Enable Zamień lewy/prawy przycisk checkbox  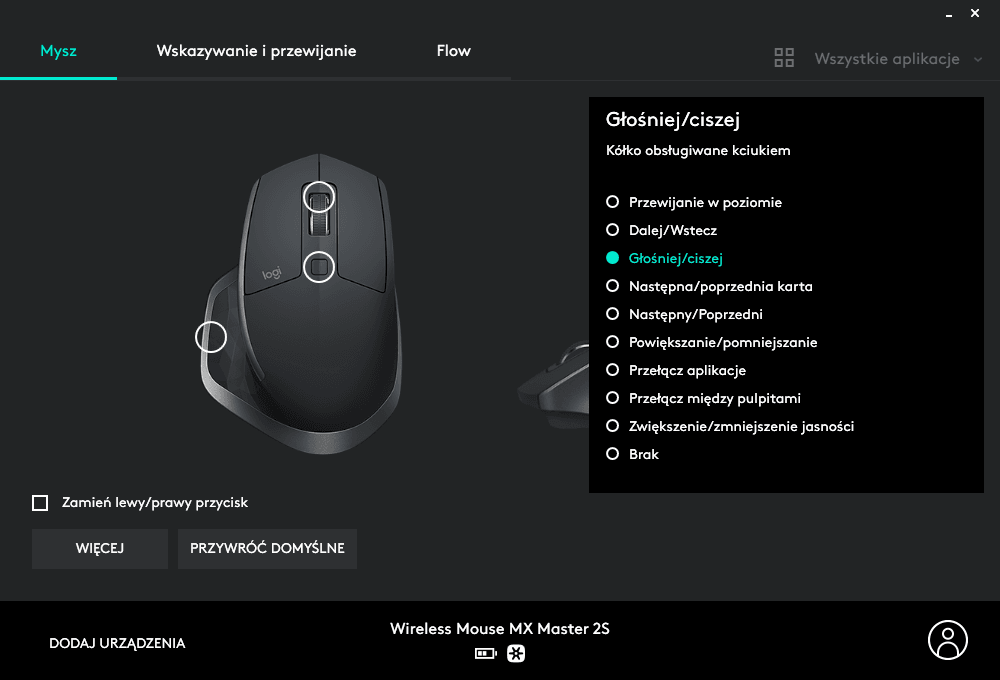pyautogui.click(x=40, y=503)
